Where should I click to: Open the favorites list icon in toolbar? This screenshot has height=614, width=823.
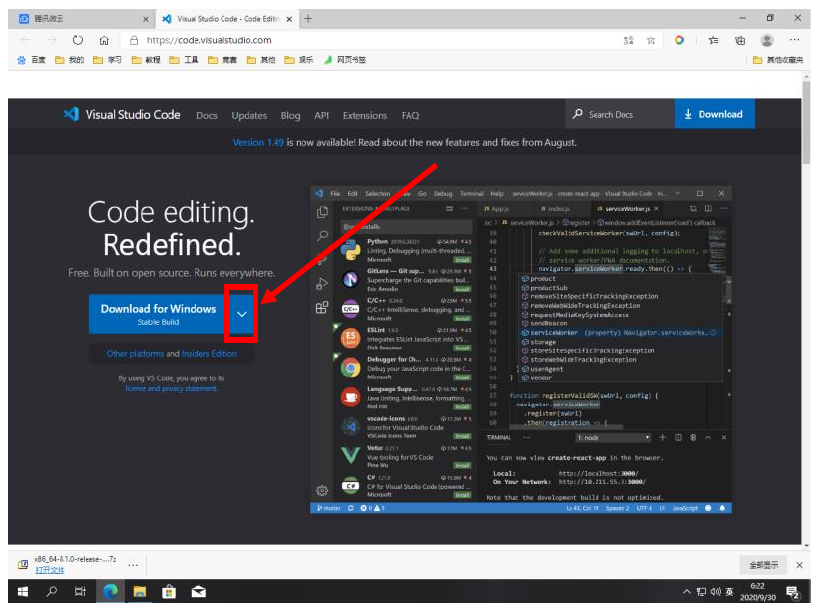pyautogui.click(x=713, y=40)
